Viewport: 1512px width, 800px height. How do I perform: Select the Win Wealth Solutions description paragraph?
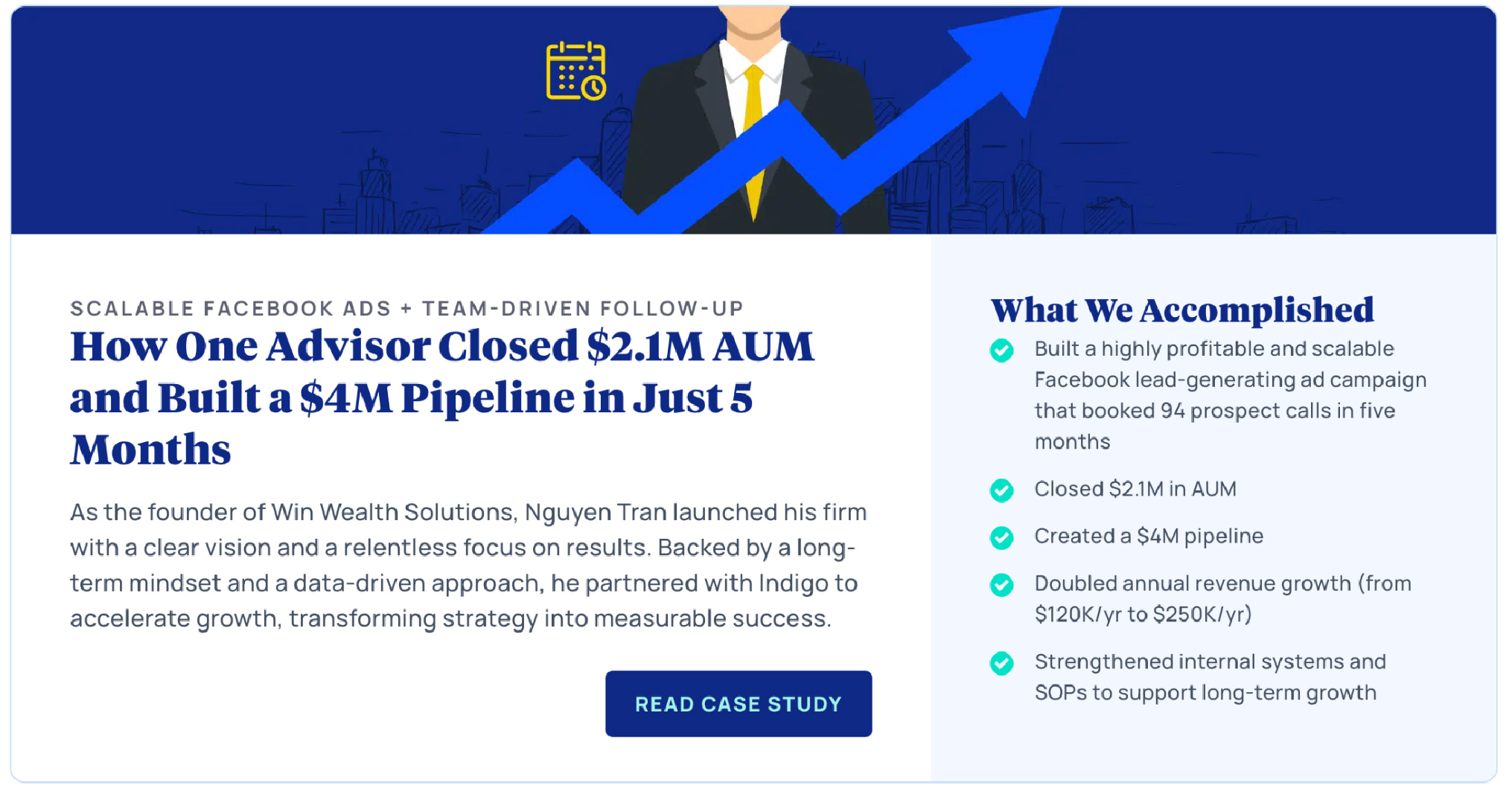(468, 565)
